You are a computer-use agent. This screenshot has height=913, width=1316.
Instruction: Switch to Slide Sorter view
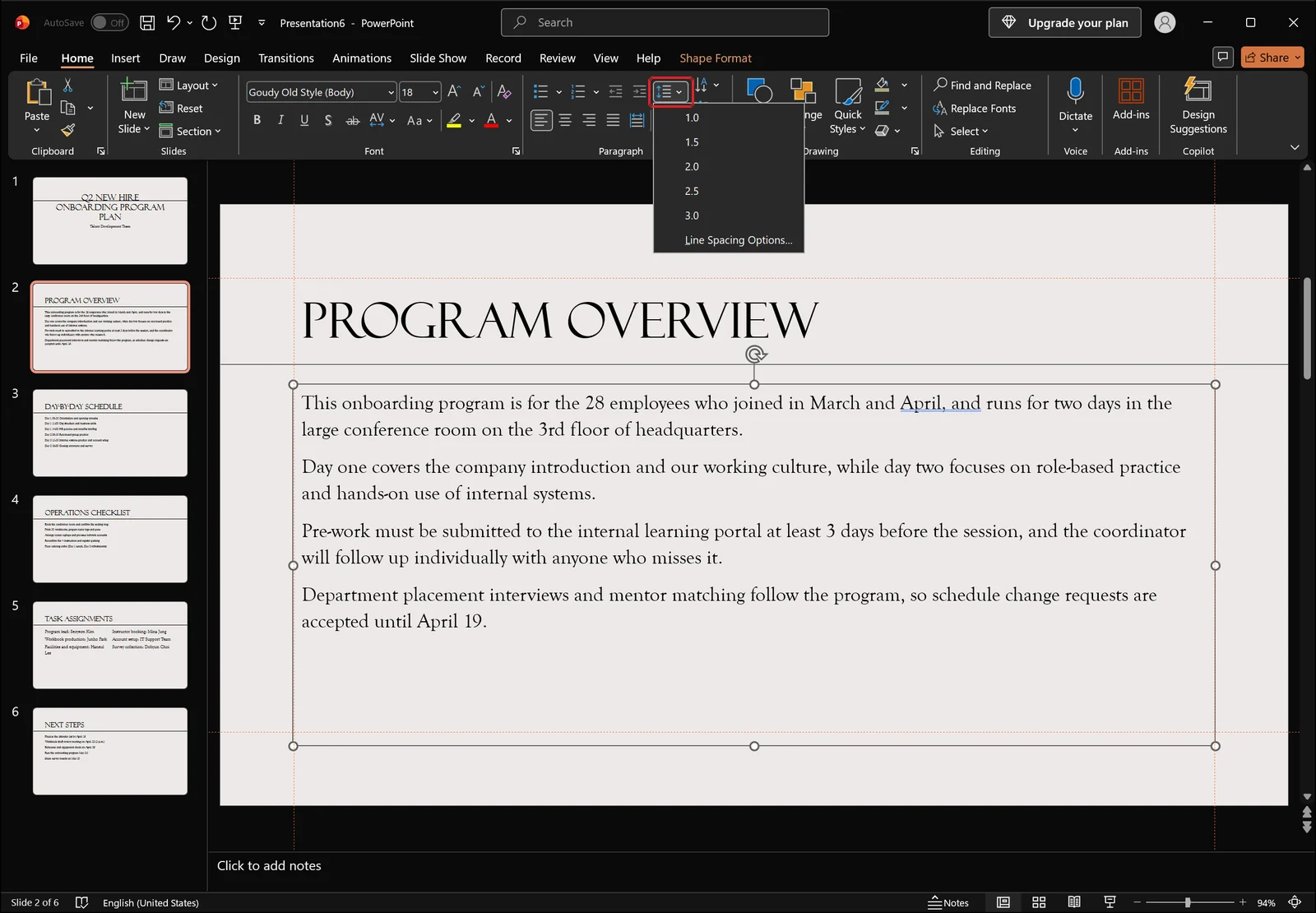1039,902
